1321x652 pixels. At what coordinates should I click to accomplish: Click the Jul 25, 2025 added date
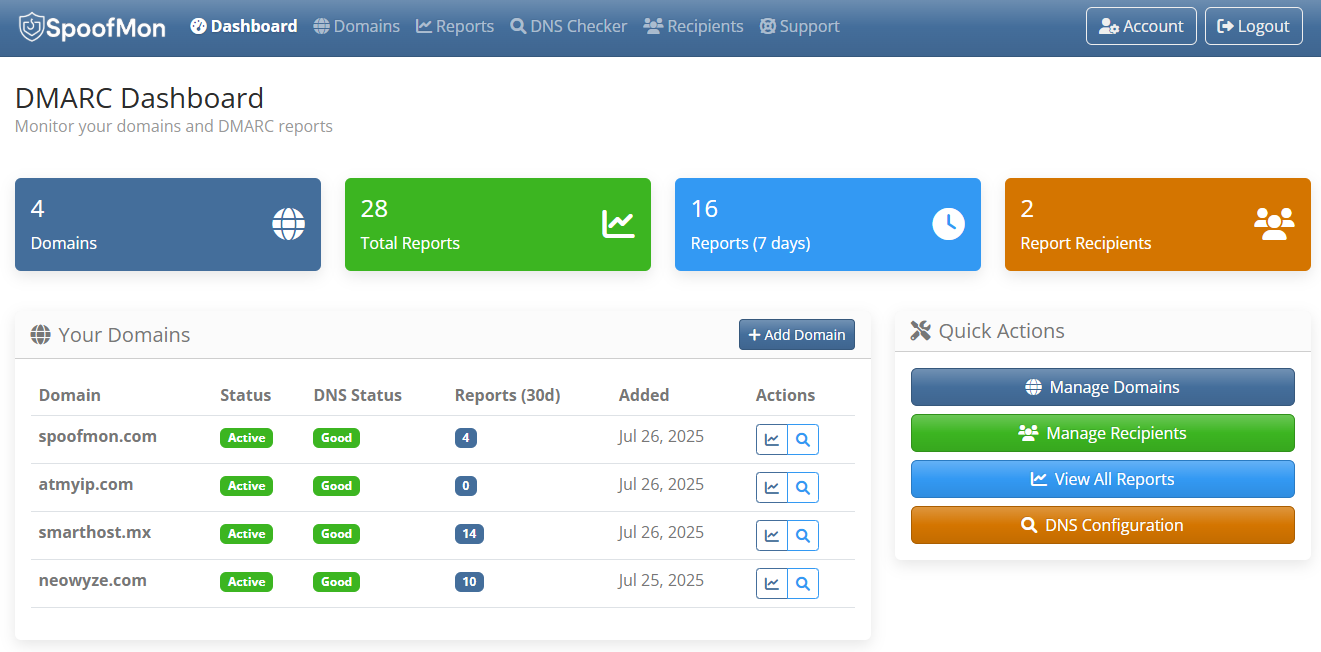(661, 580)
